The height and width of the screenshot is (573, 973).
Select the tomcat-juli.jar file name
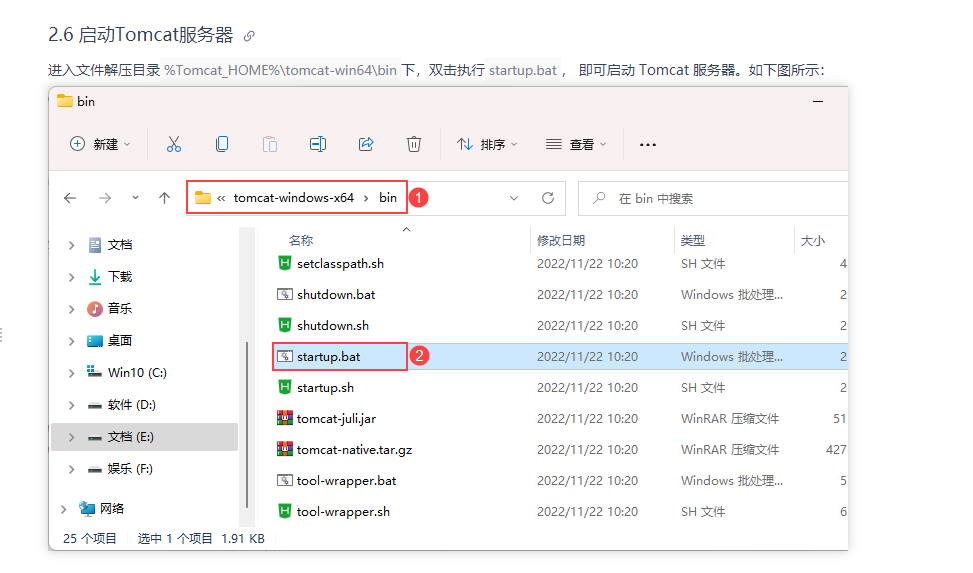(336, 418)
